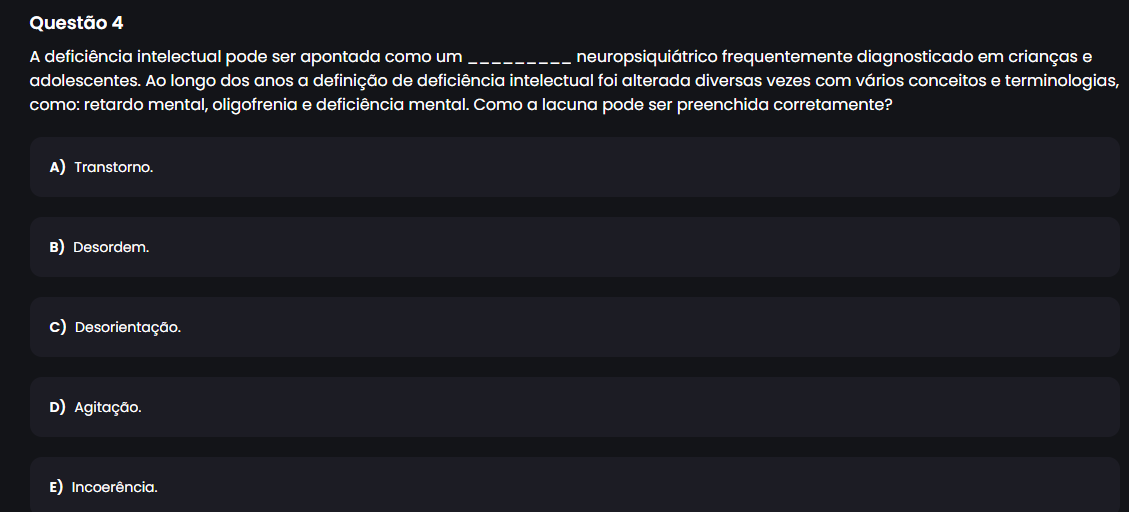The height and width of the screenshot is (512, 1129).
Task: Click the bold "E)" letter label
Action: tap(56, 487)
